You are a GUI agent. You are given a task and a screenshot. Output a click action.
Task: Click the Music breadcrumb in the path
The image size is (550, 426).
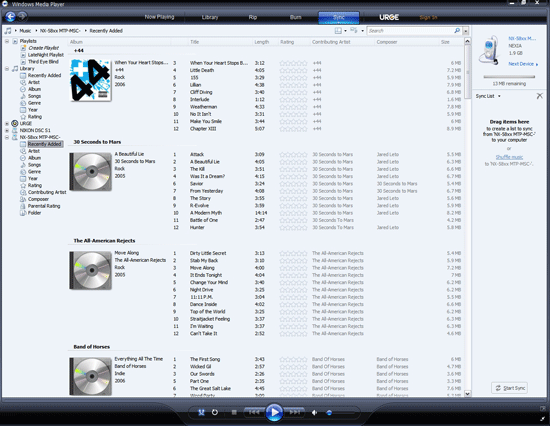coord(25,31)
